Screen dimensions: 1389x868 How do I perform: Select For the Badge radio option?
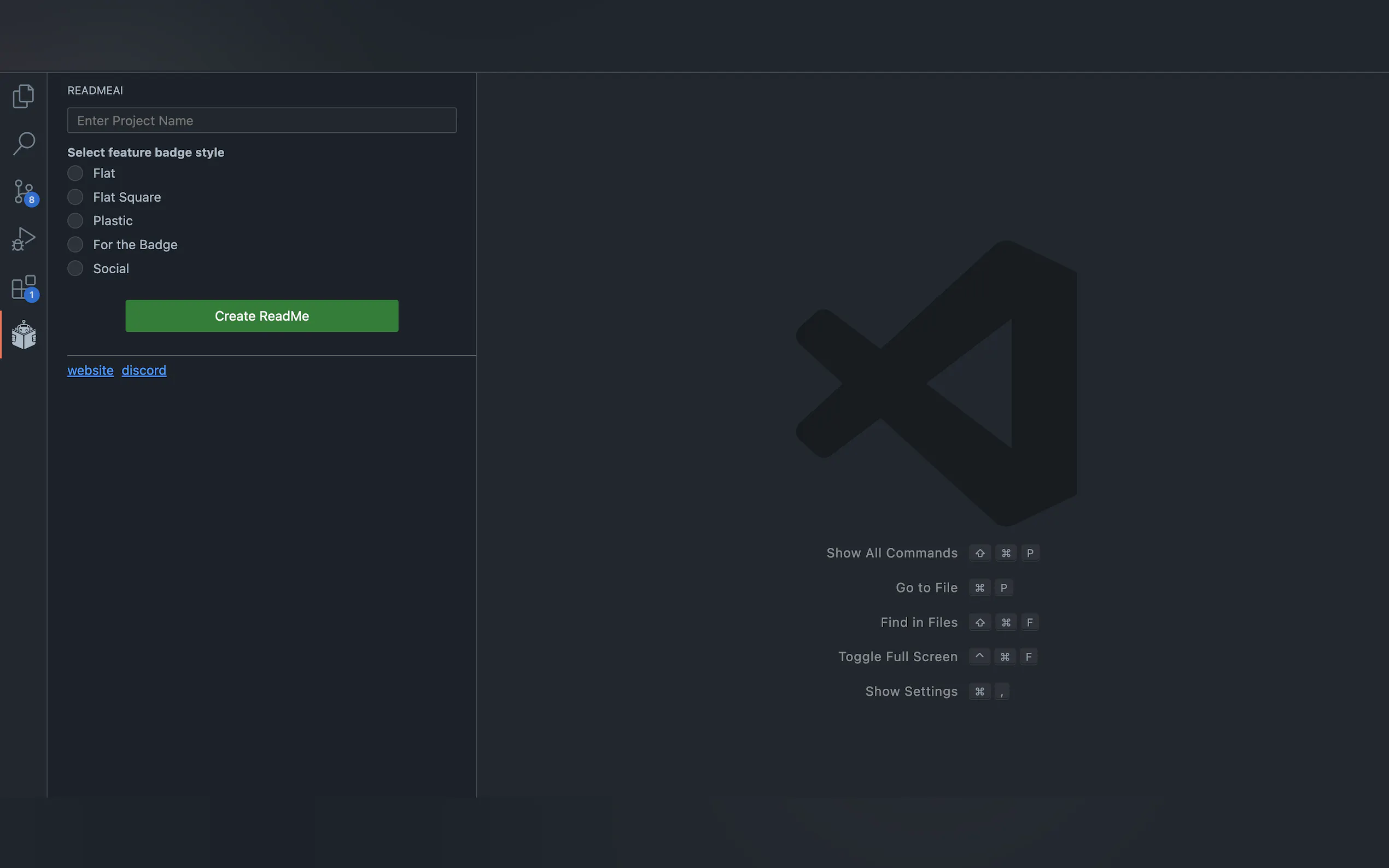(x=75, y=244)
